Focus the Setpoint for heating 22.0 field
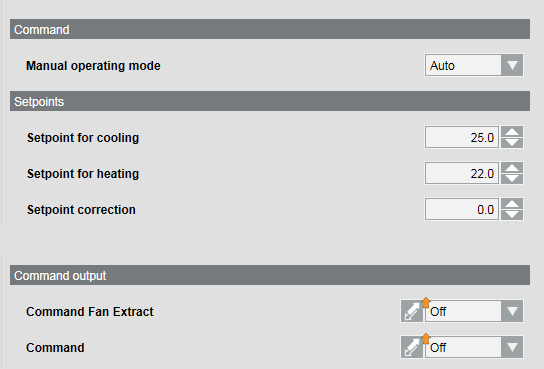 pyautogui.click(x=462, y=173)
